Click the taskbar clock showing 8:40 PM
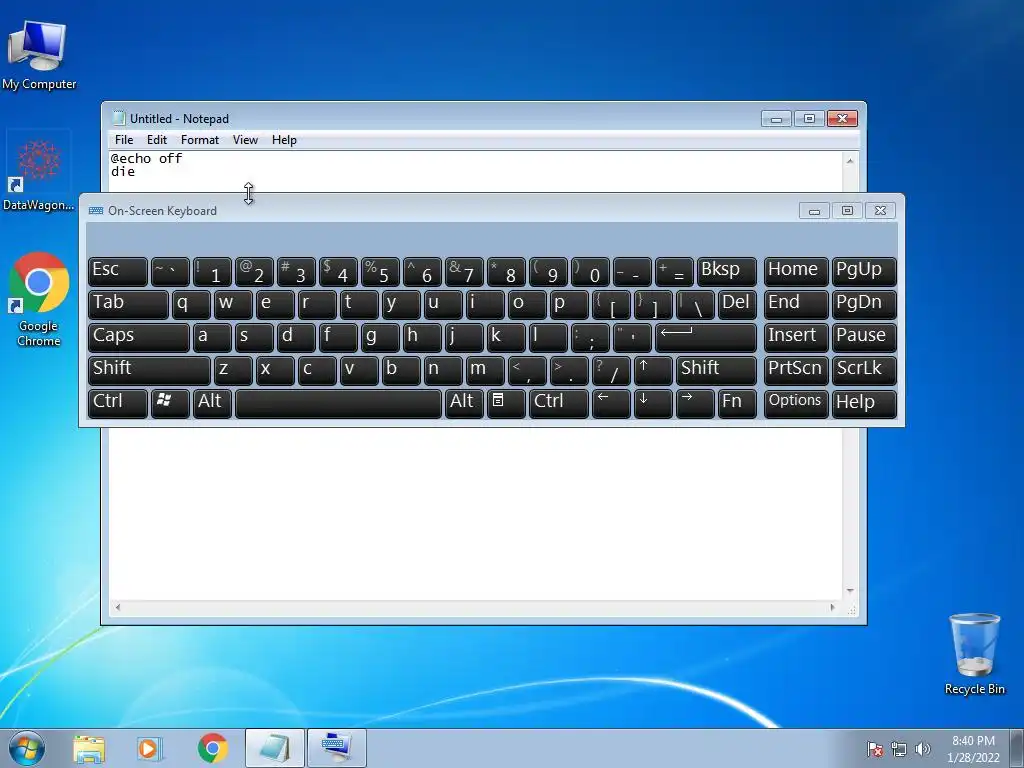 point(973,748)
